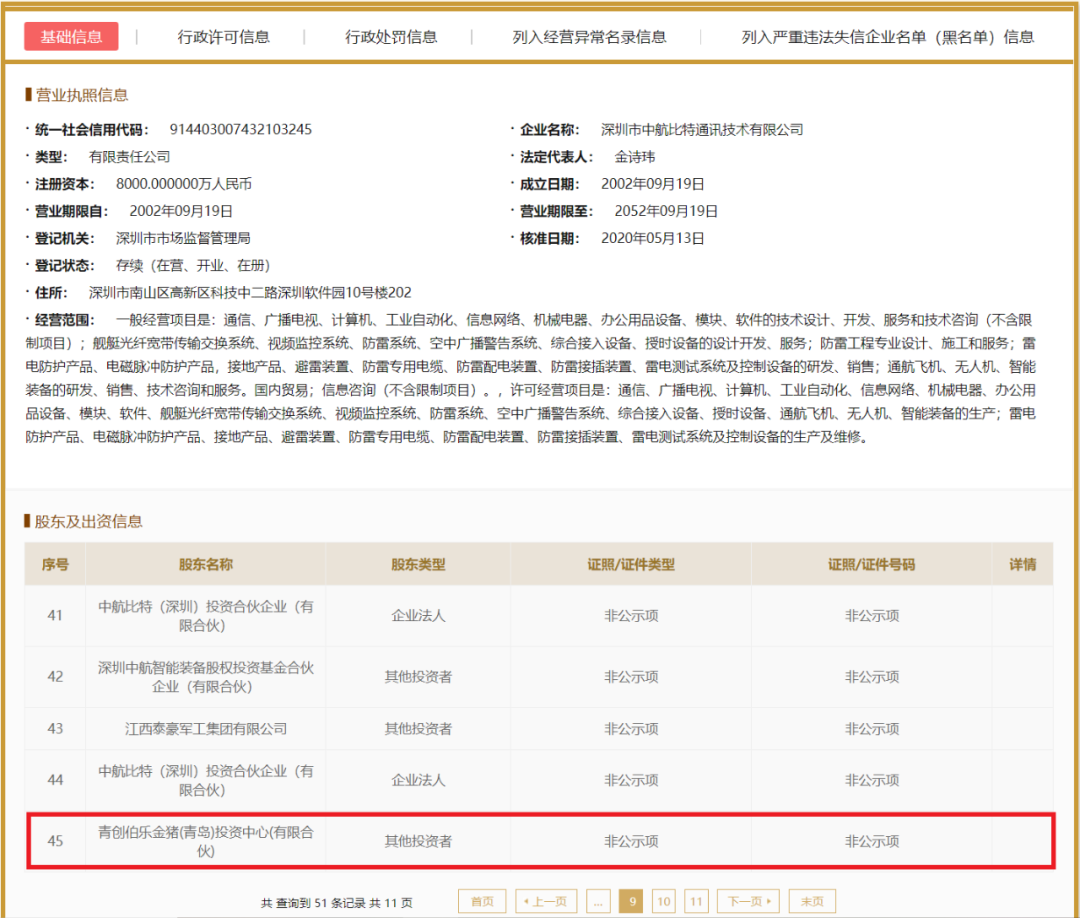This screenshot has height=918, width=1080.
Task: Click the 序号 column header
Action: click(x=55, y=565)
